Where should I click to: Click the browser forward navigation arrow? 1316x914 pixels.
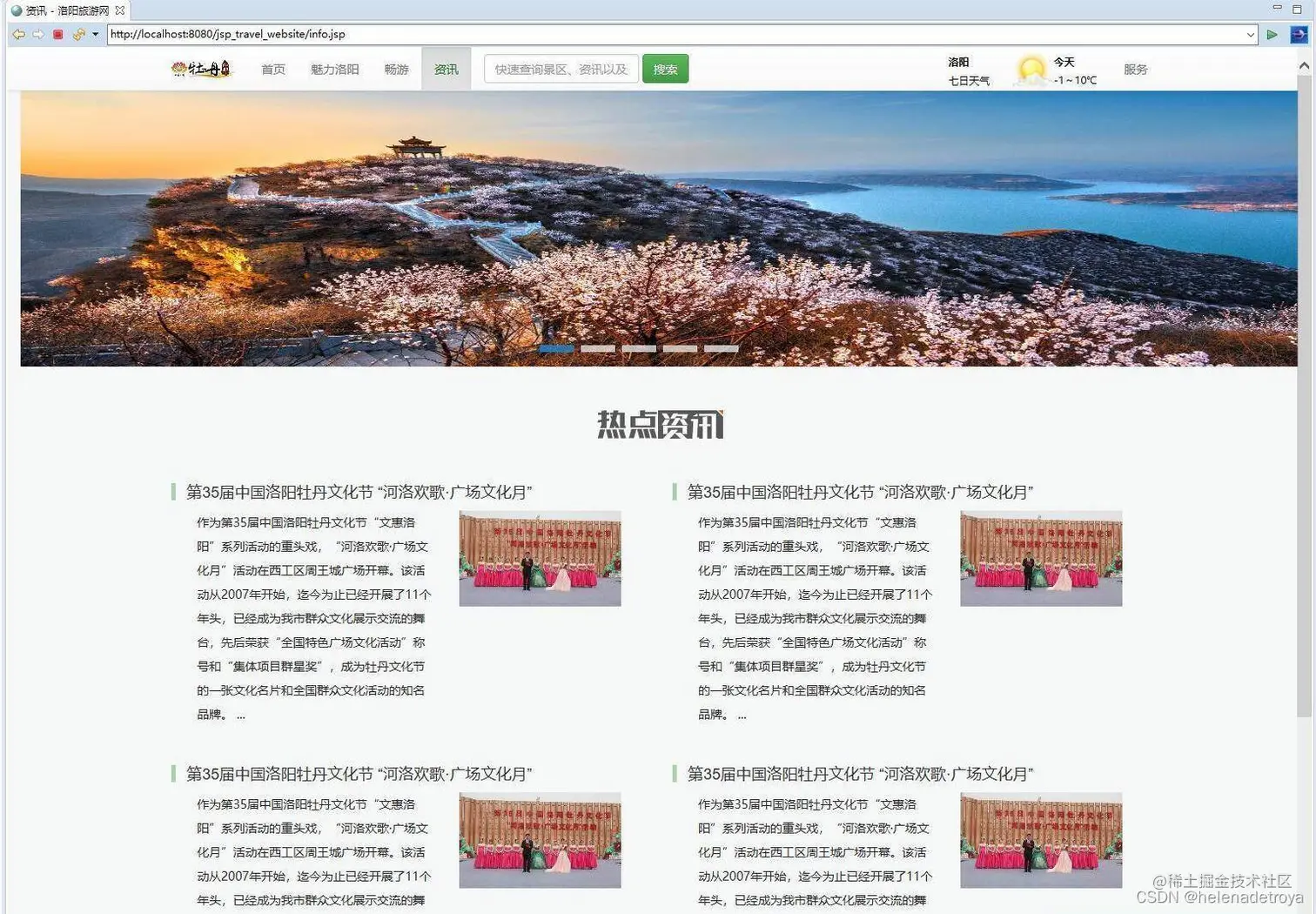39,34
